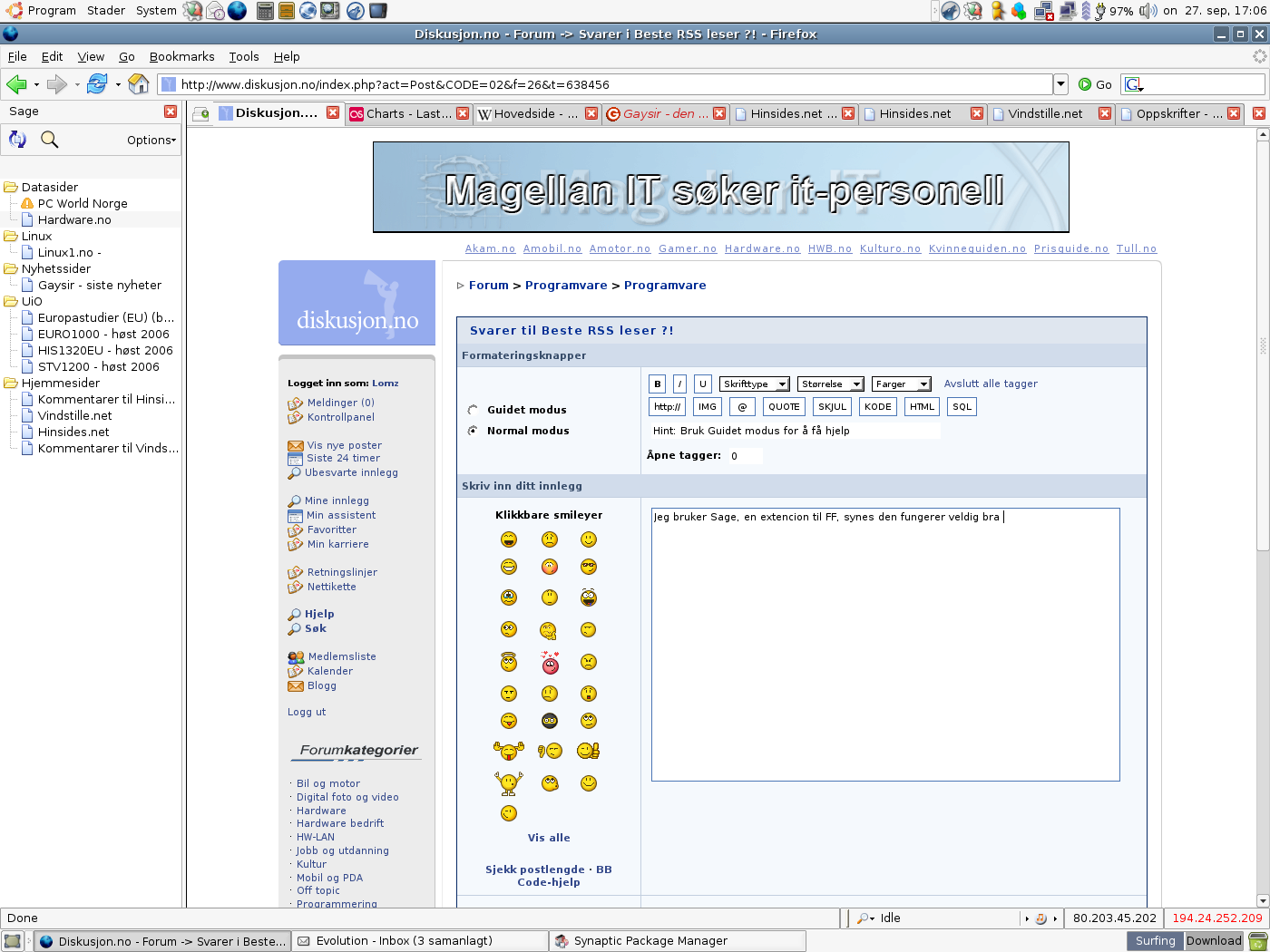The height and width of the screenshot is (952, 1270).
Task: Click the Go button green icon
Action: pyautogui.click(x=1084, y=84)
